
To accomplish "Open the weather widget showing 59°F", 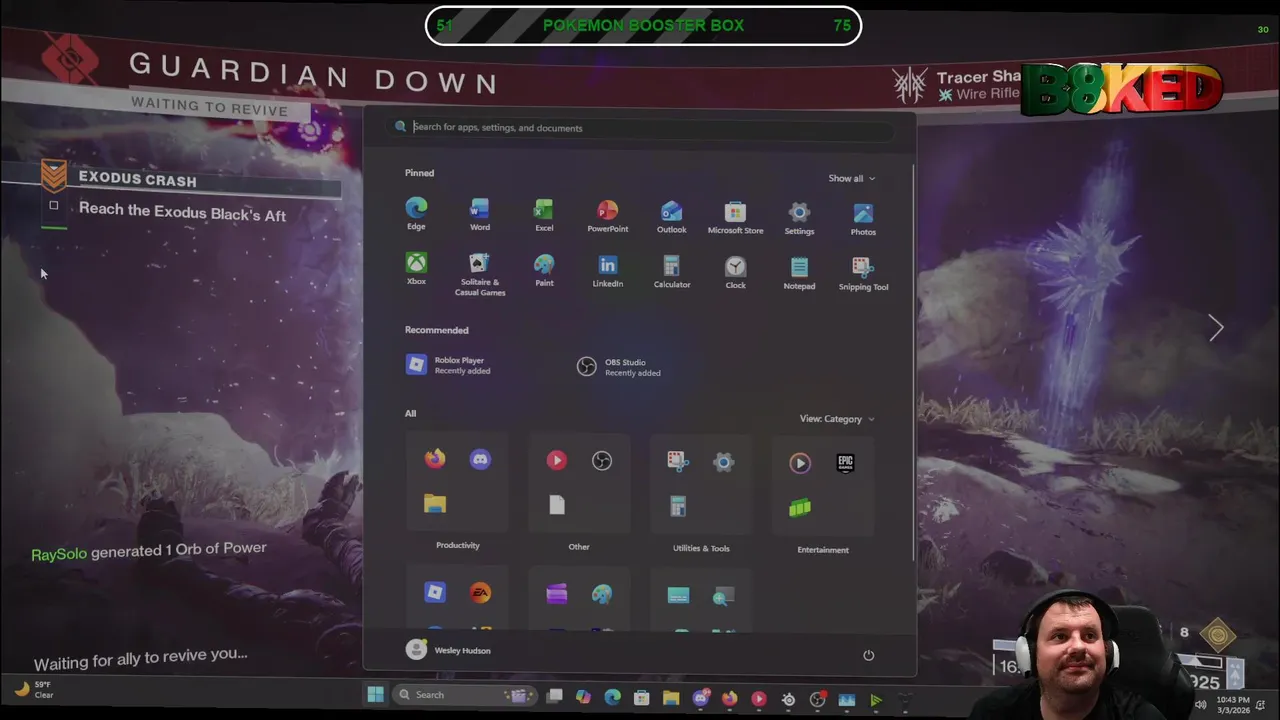I will pos(32,689).
